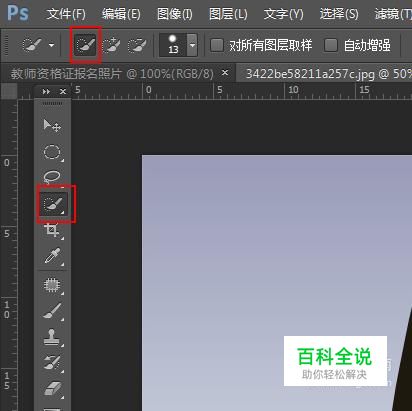
Task: Select the Crop tool
Action: [52, 230]
